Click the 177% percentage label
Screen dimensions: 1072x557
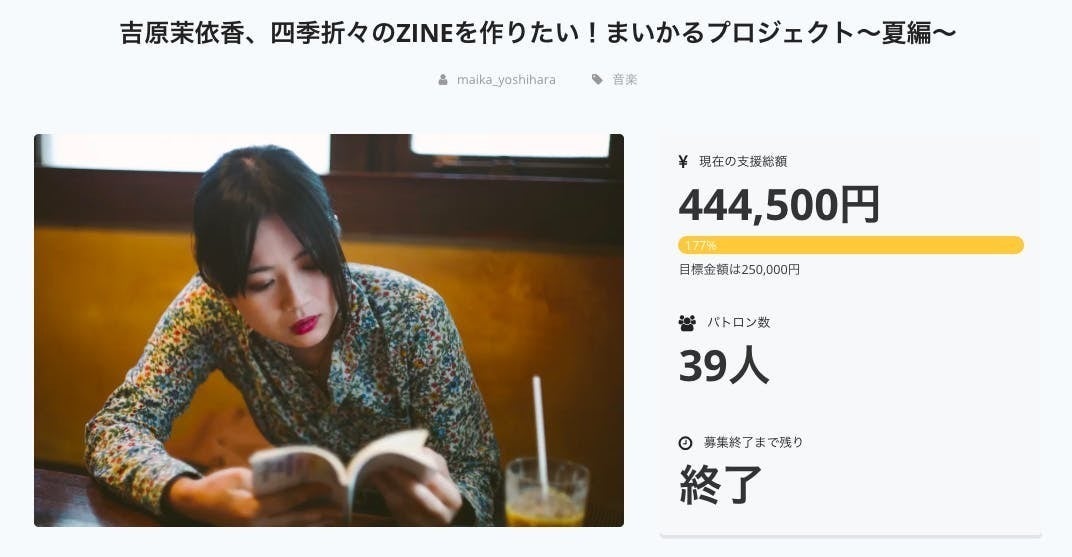tap(701, 245)
